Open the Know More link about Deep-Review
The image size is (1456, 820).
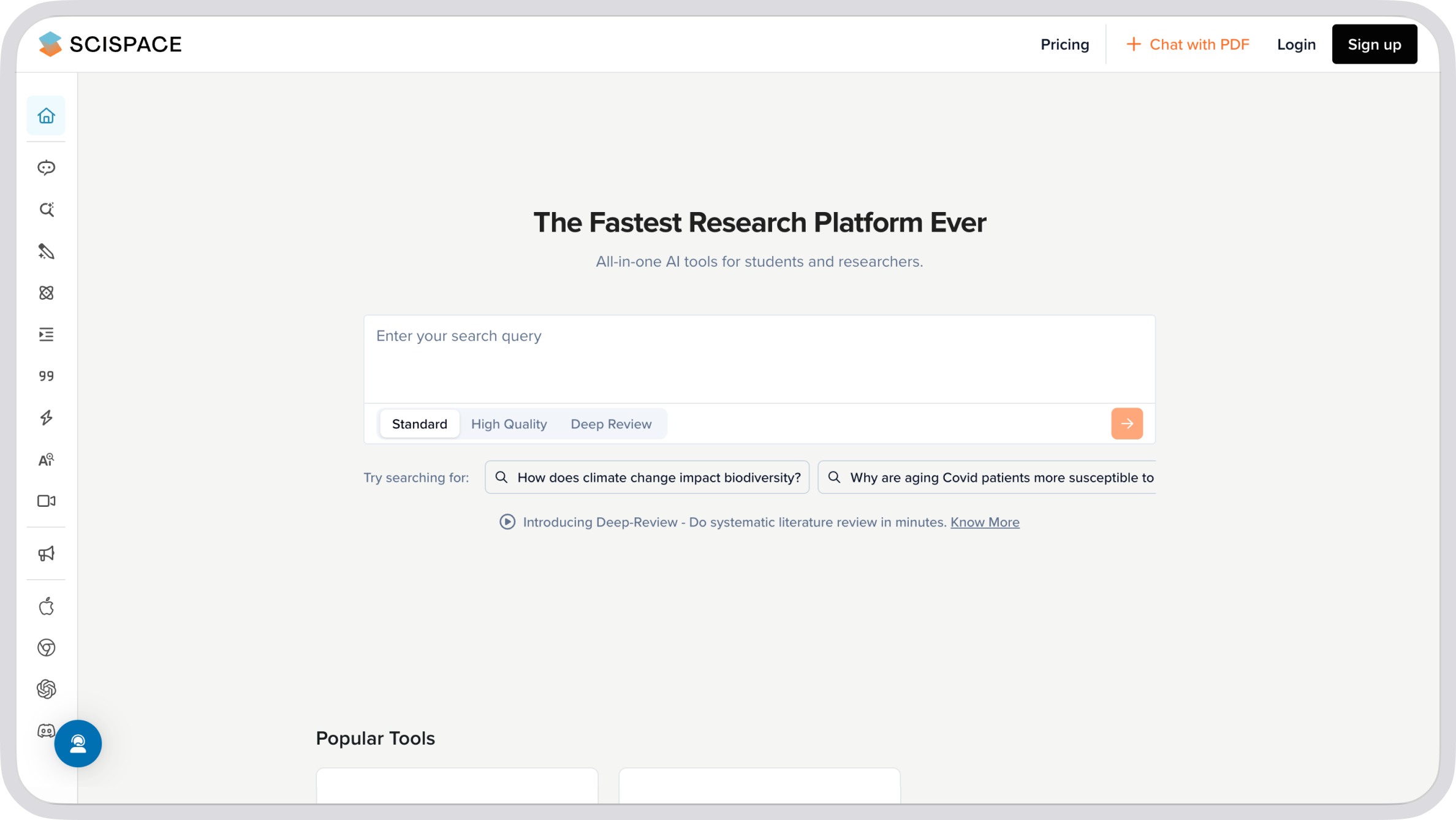point(985,522)
